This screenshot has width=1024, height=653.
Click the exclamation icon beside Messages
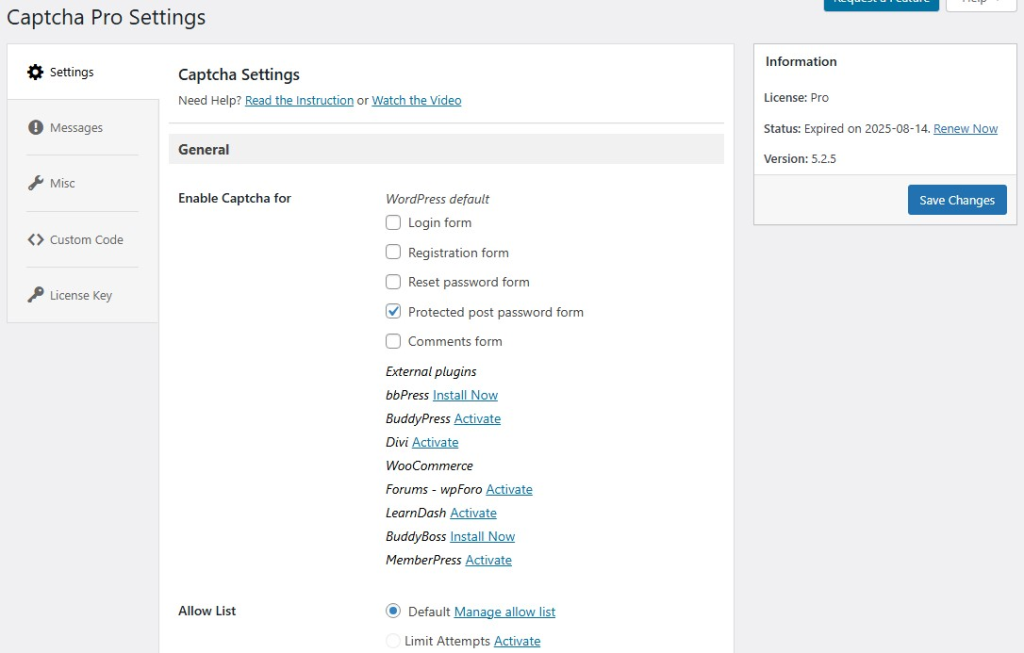[x=35, y=128]
